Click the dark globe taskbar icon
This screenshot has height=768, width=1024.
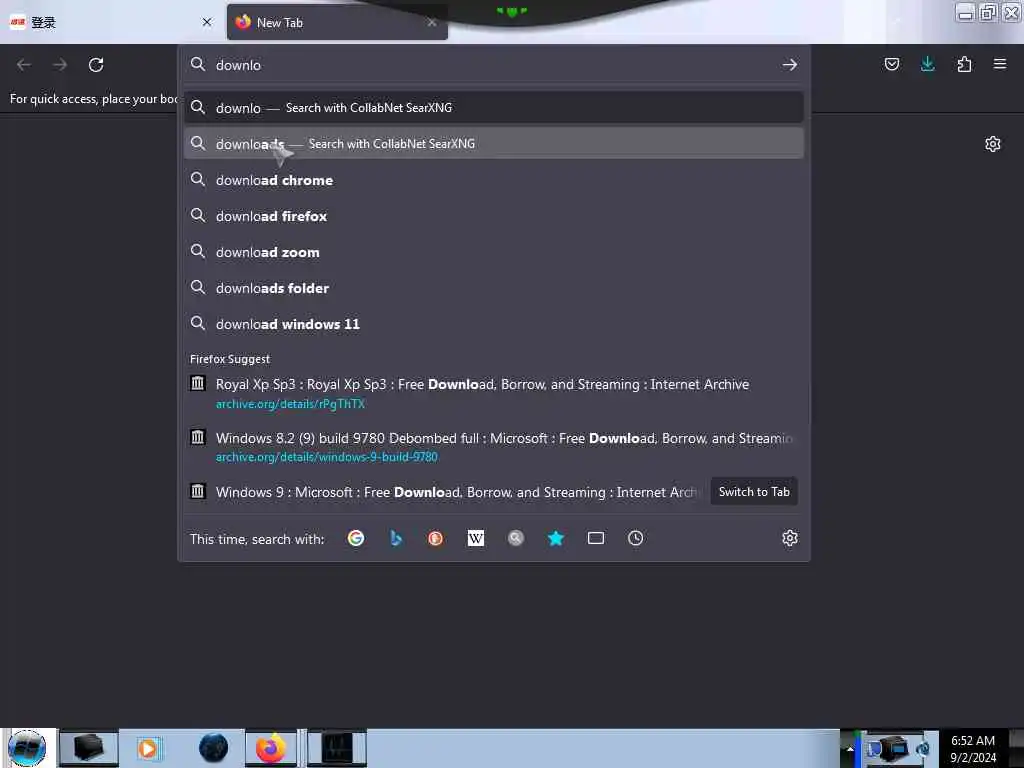(x=214, y=748)
